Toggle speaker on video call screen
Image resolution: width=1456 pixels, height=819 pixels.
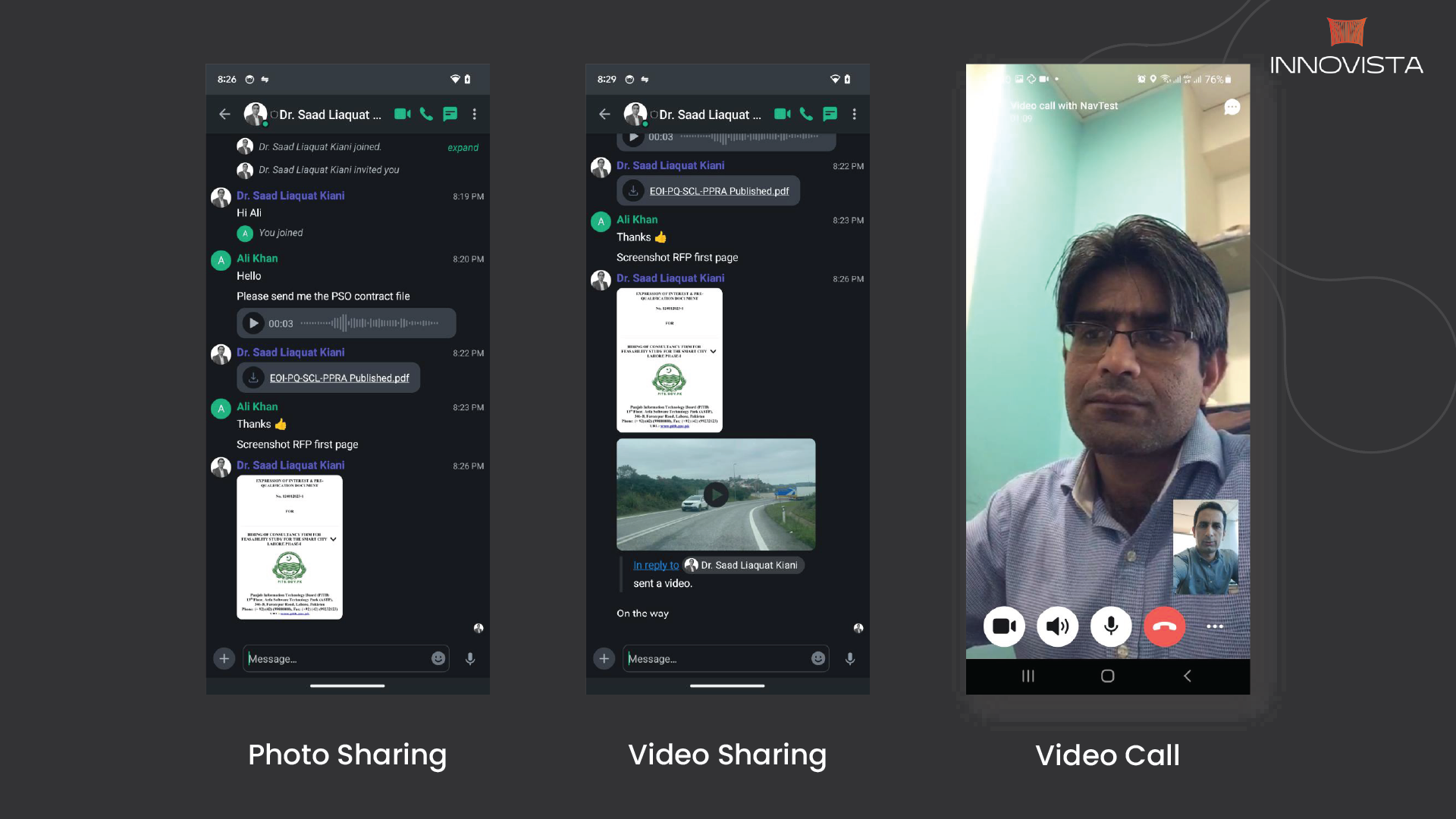(x=1058, y=626)
